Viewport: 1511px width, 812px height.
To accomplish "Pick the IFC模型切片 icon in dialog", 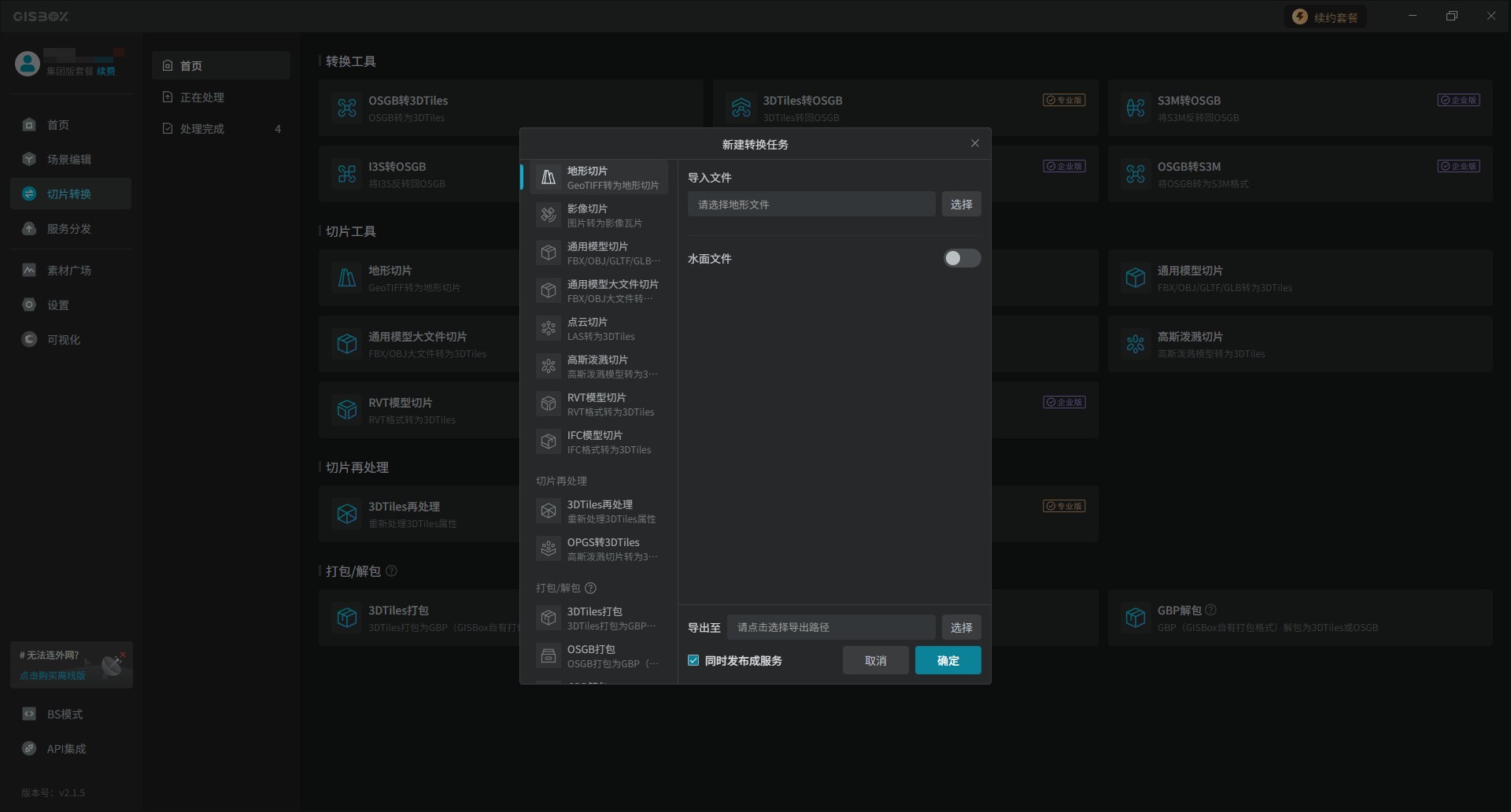I will [x=549, y=441].
